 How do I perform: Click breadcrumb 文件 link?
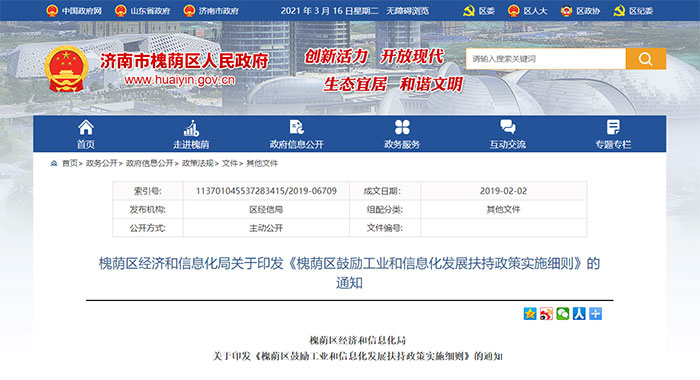point(230,163)
